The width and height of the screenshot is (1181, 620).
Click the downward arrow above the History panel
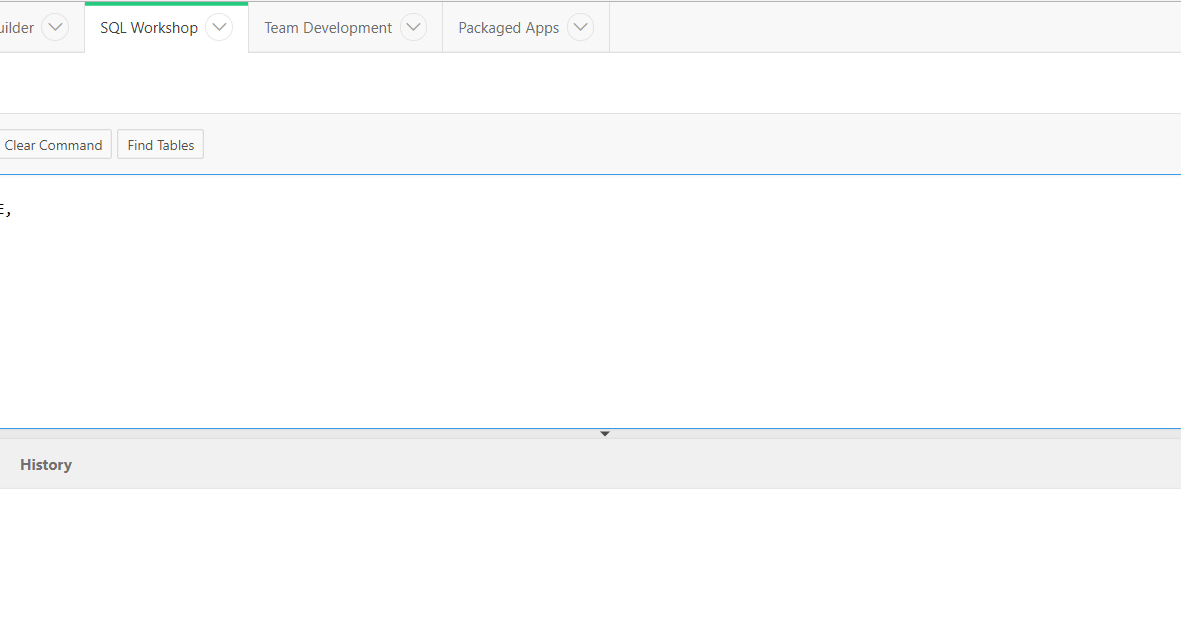pyautogui.click(x=604, y=433)
